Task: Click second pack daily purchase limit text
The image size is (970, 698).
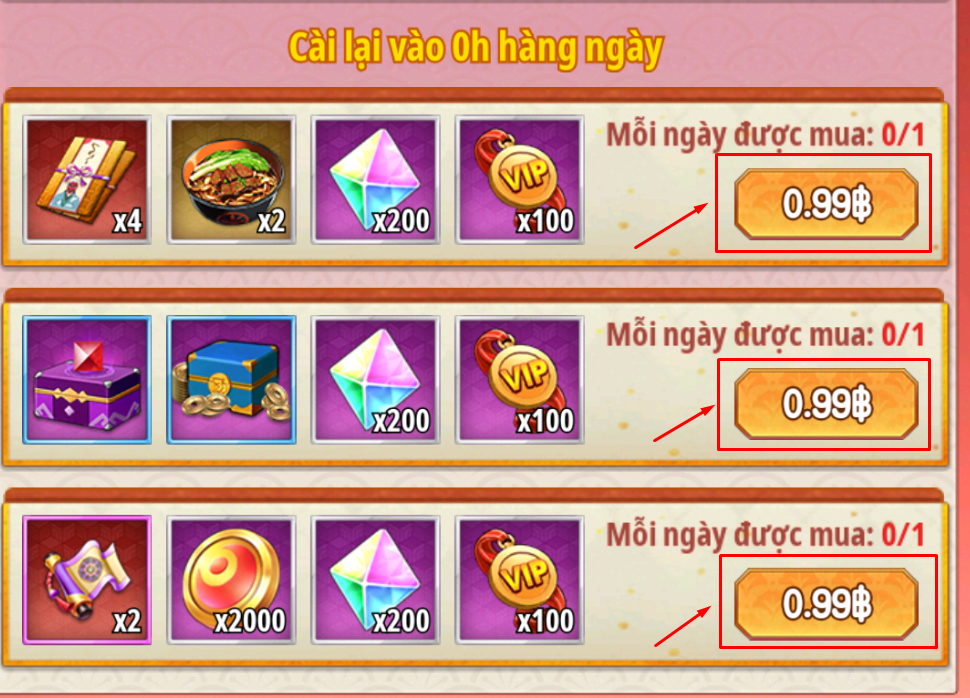Action: click(765, 335)
